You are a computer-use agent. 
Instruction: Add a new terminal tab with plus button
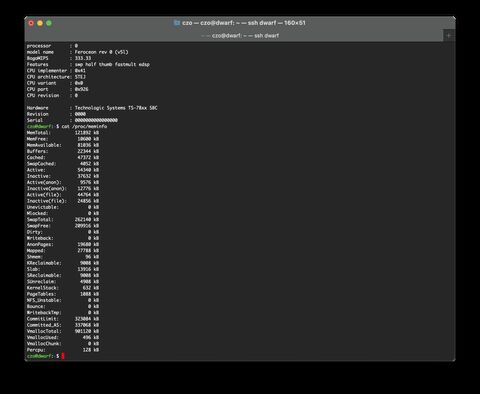click(449, 35)
